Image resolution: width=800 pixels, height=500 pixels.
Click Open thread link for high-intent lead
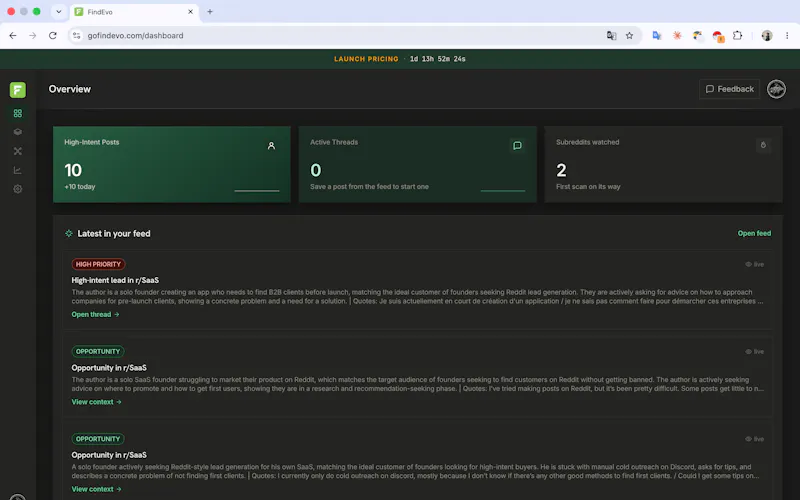click(x=95, y=314)
